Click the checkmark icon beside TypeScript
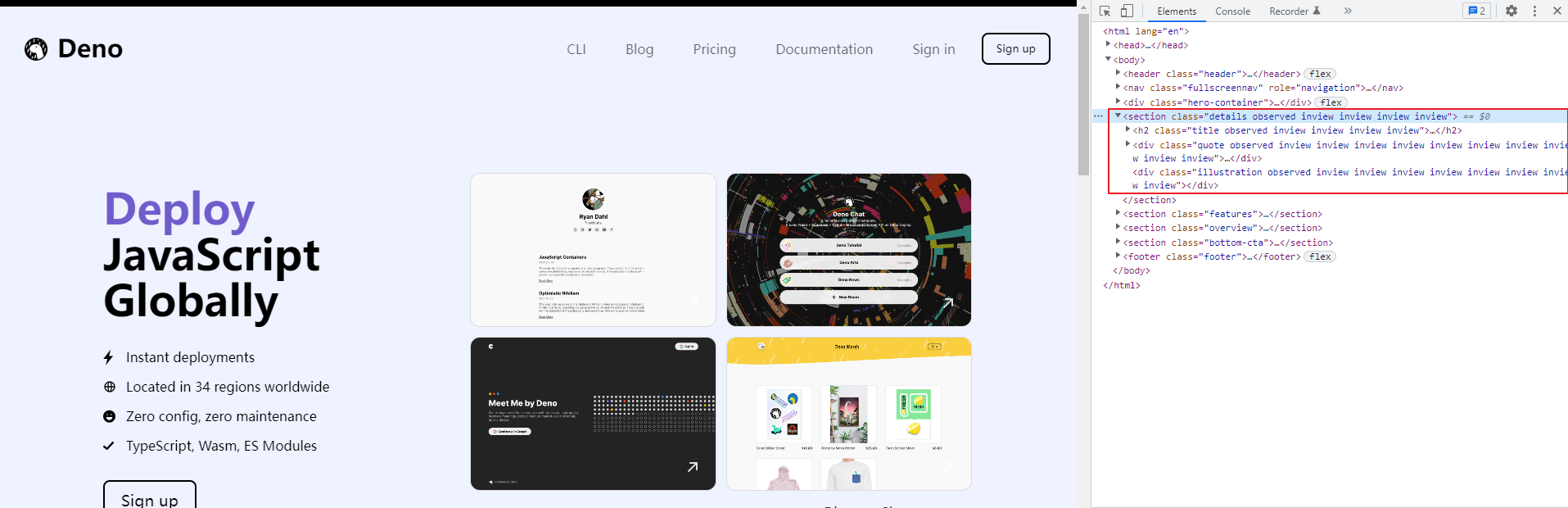This screenshot has width=1568, height=508. 108,446
